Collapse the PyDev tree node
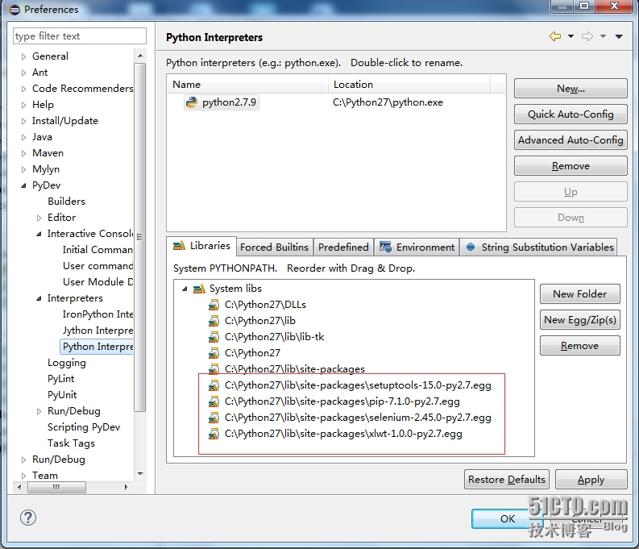 click(24, 186)
